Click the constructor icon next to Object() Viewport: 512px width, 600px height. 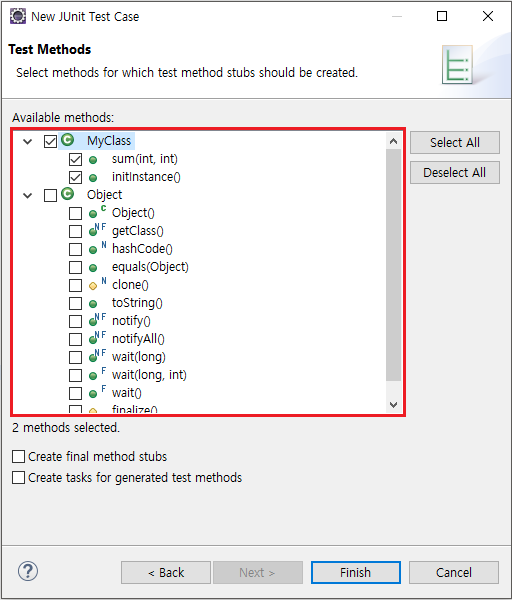coord(97,212)
